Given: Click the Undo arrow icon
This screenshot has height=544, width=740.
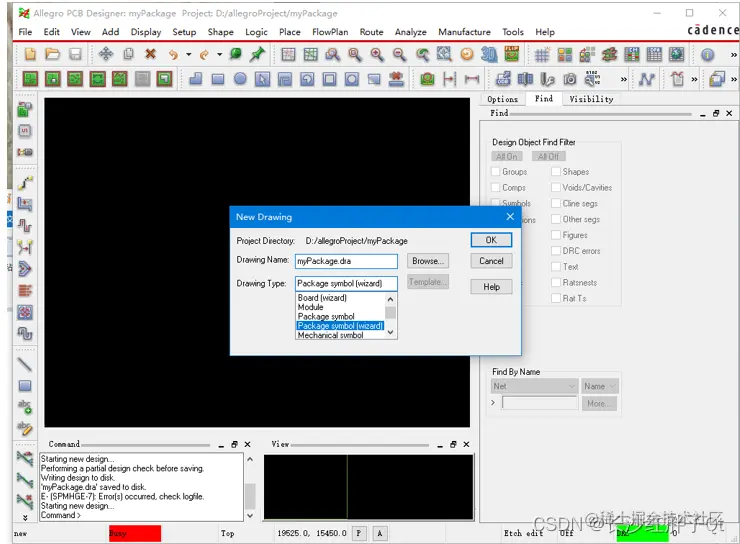Looking at the screenshot, I should pos(173,54).
